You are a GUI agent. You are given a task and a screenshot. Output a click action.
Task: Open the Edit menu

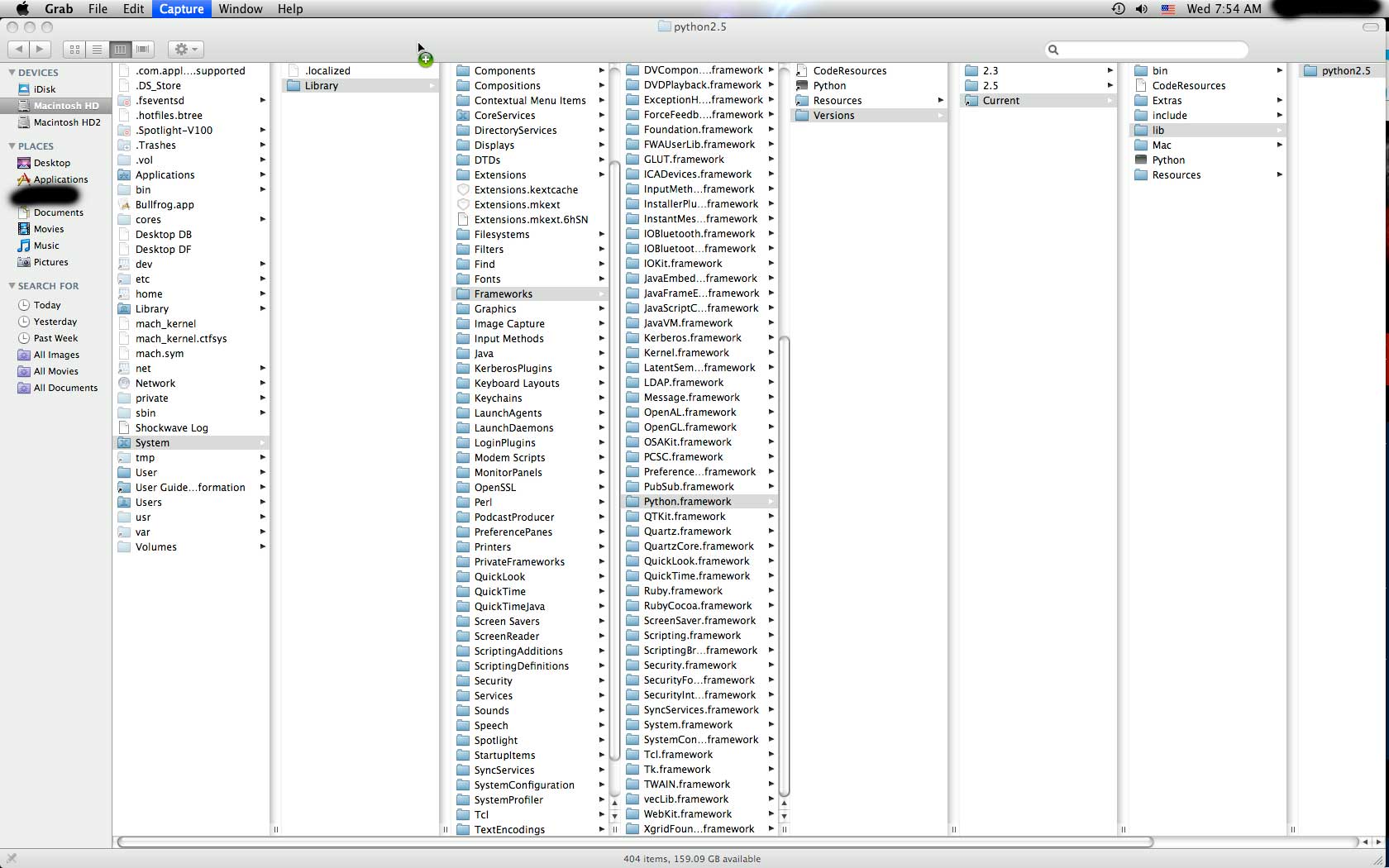(134, 9)
